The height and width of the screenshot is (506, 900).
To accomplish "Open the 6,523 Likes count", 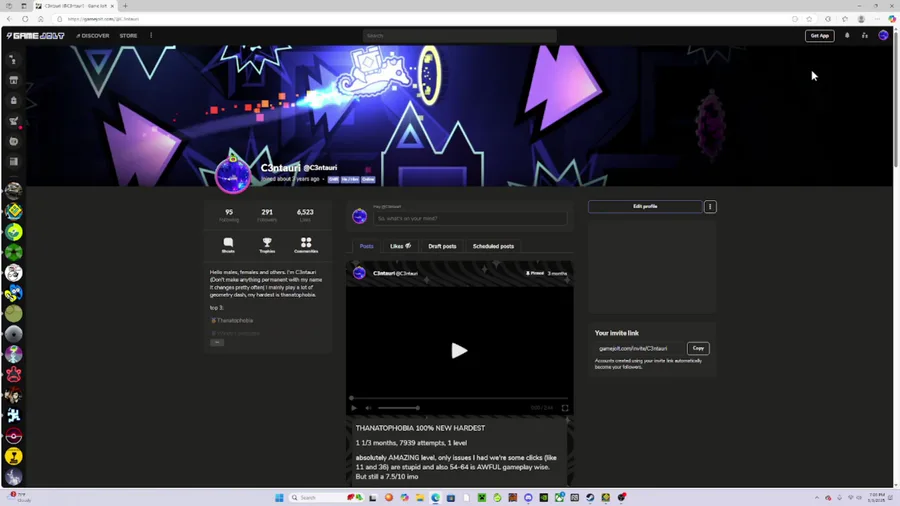I will tap(305, 215).
